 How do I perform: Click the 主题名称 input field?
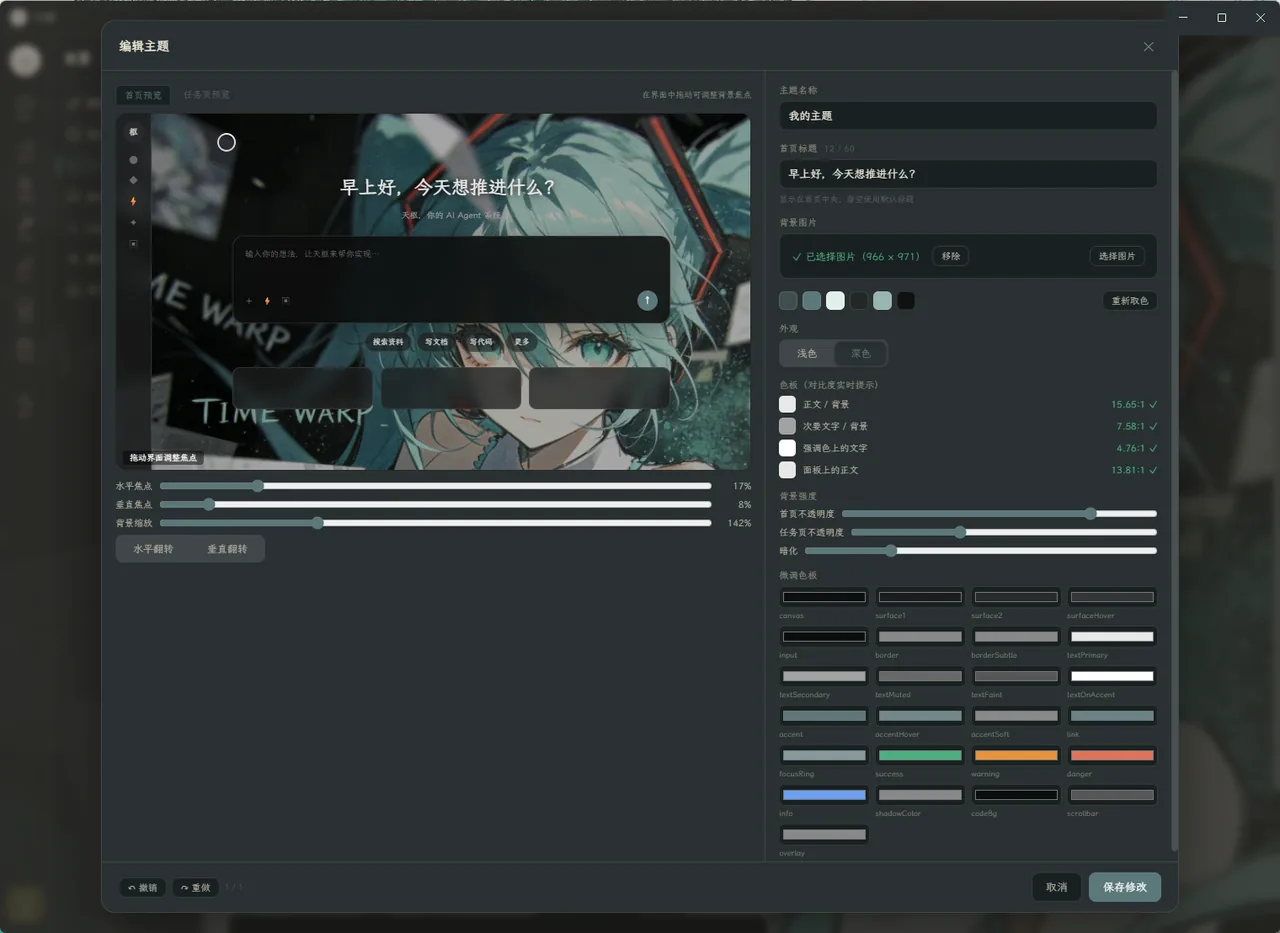tap(968, 116)
